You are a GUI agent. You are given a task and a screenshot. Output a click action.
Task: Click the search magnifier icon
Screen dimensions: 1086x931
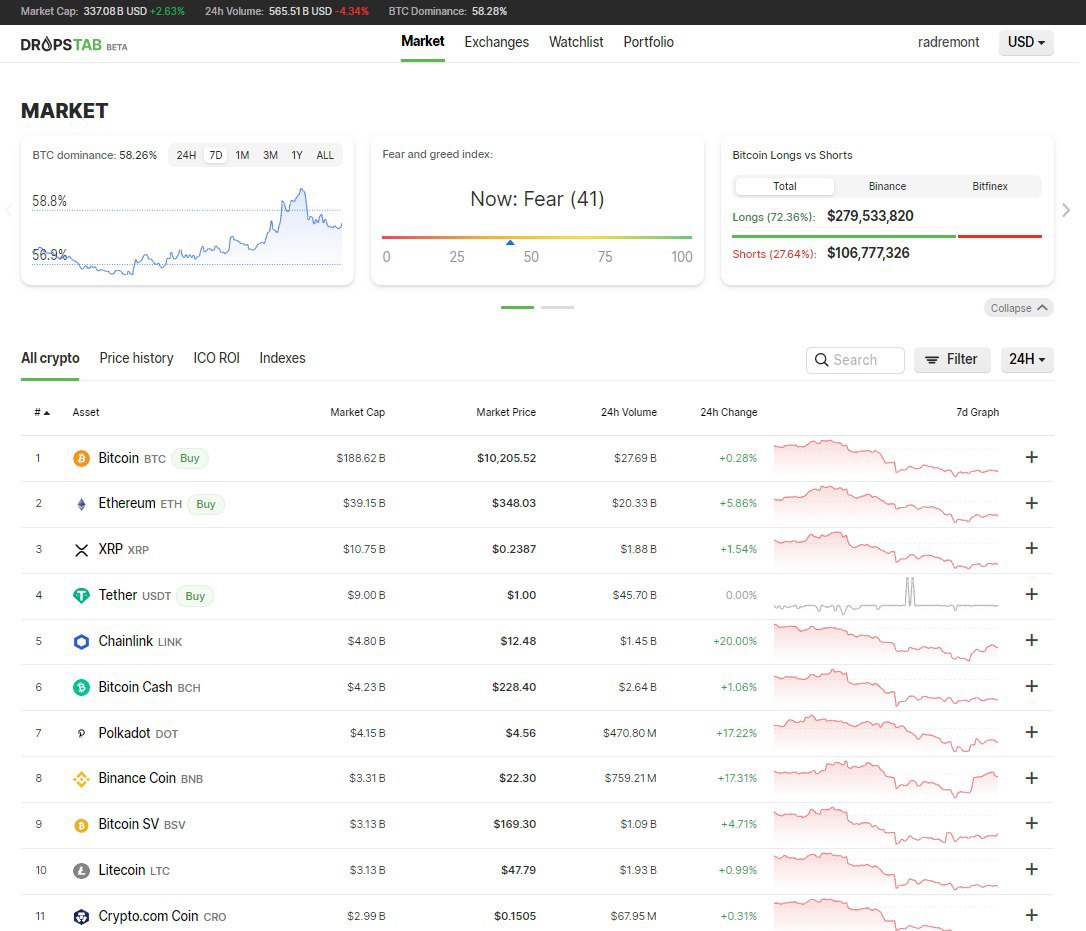(x=821, y=360)
